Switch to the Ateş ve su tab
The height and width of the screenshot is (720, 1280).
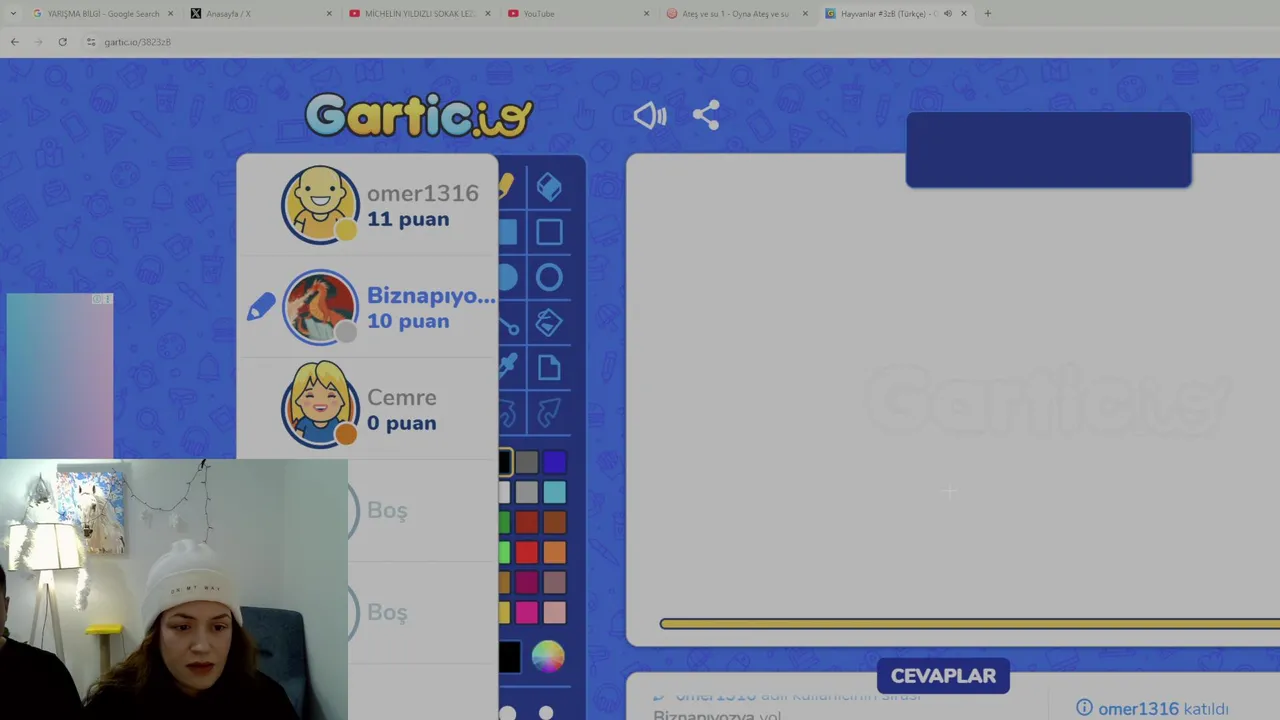(735, 13)
